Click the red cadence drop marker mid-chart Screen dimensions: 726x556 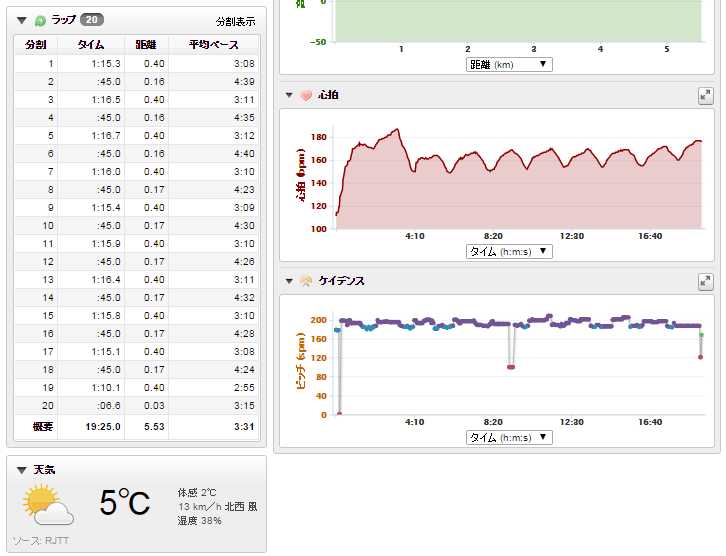[x=511, y=367]
